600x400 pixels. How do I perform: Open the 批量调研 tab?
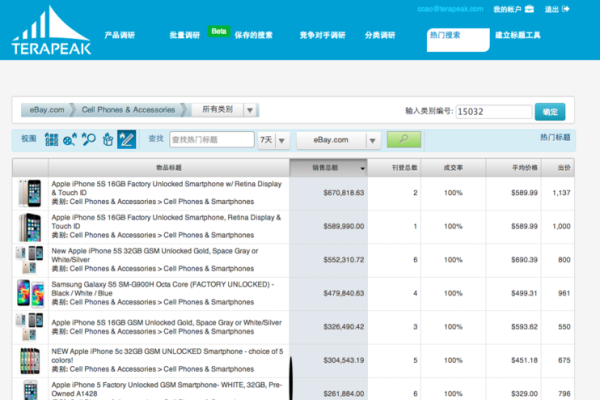185,35
